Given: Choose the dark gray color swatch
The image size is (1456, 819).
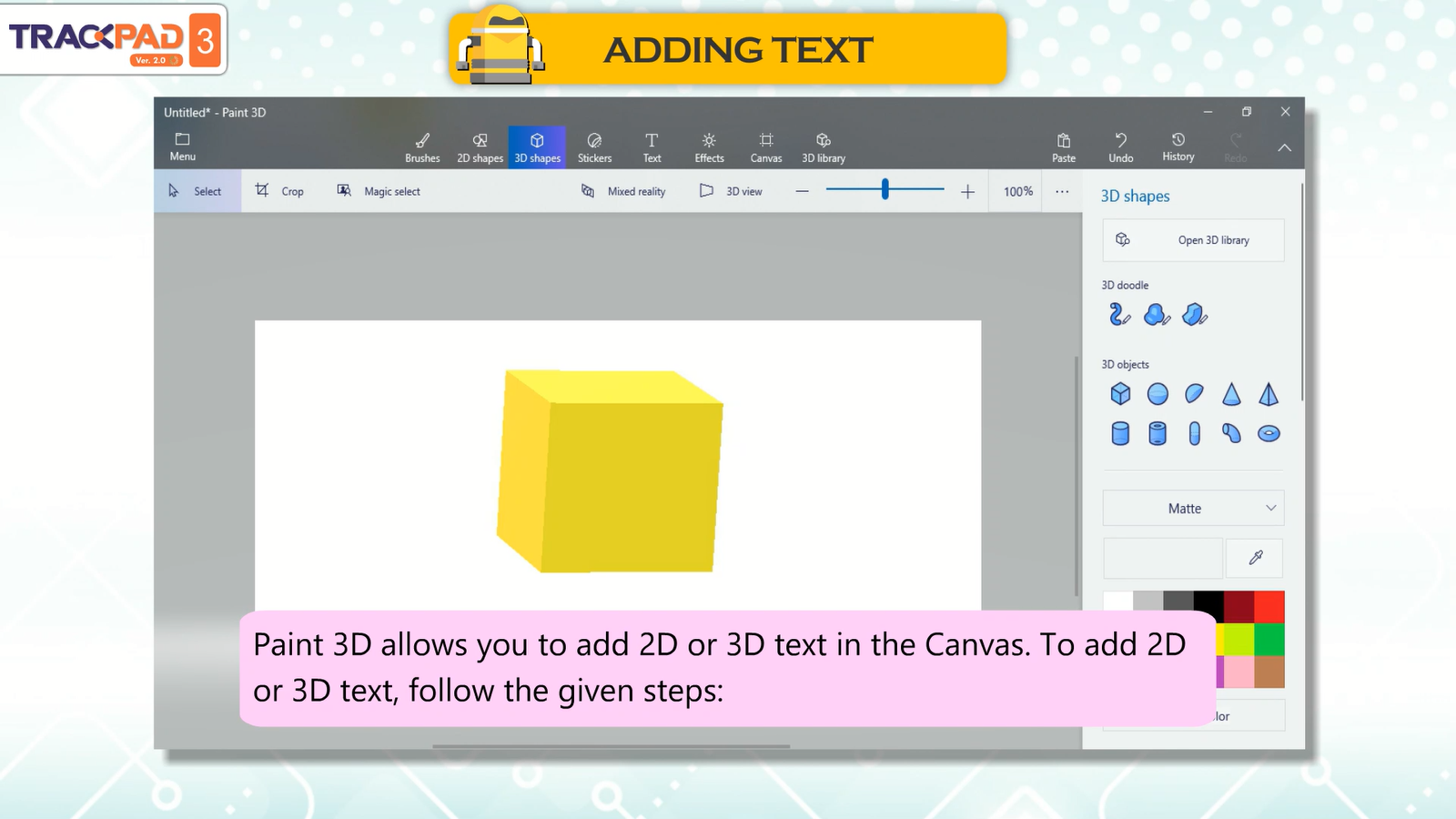Looking at the screenshot, I should click(x=1178, y=601).
